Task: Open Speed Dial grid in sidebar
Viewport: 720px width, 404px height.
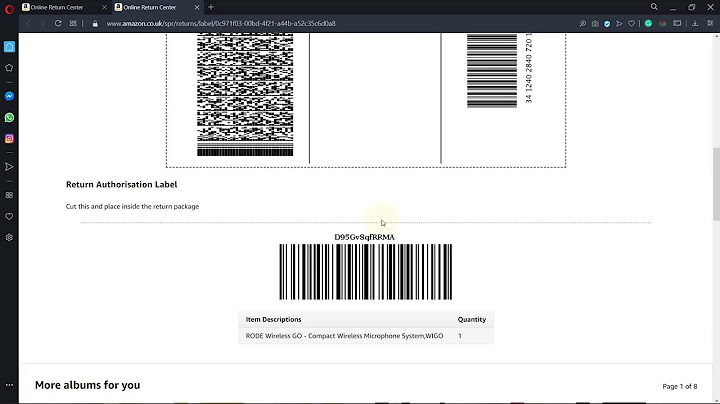Action: pos(9,195)
